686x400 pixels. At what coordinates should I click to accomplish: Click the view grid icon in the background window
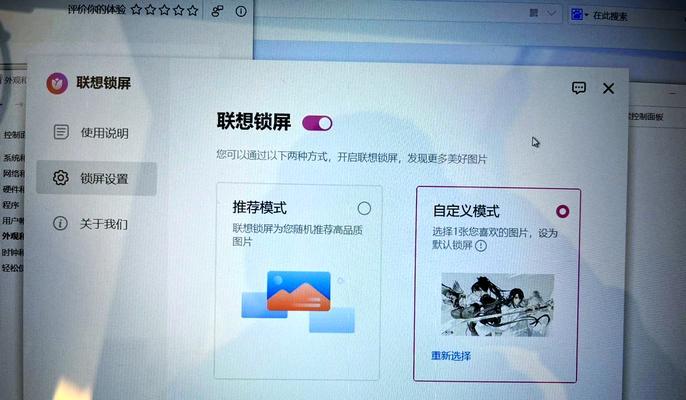coord(534,13)
